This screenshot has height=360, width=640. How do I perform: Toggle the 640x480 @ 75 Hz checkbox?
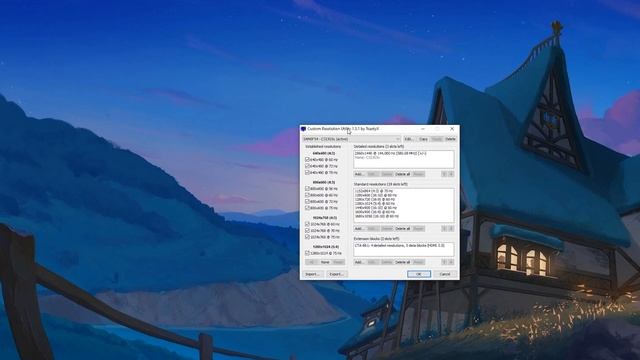[x=307, y=173]
